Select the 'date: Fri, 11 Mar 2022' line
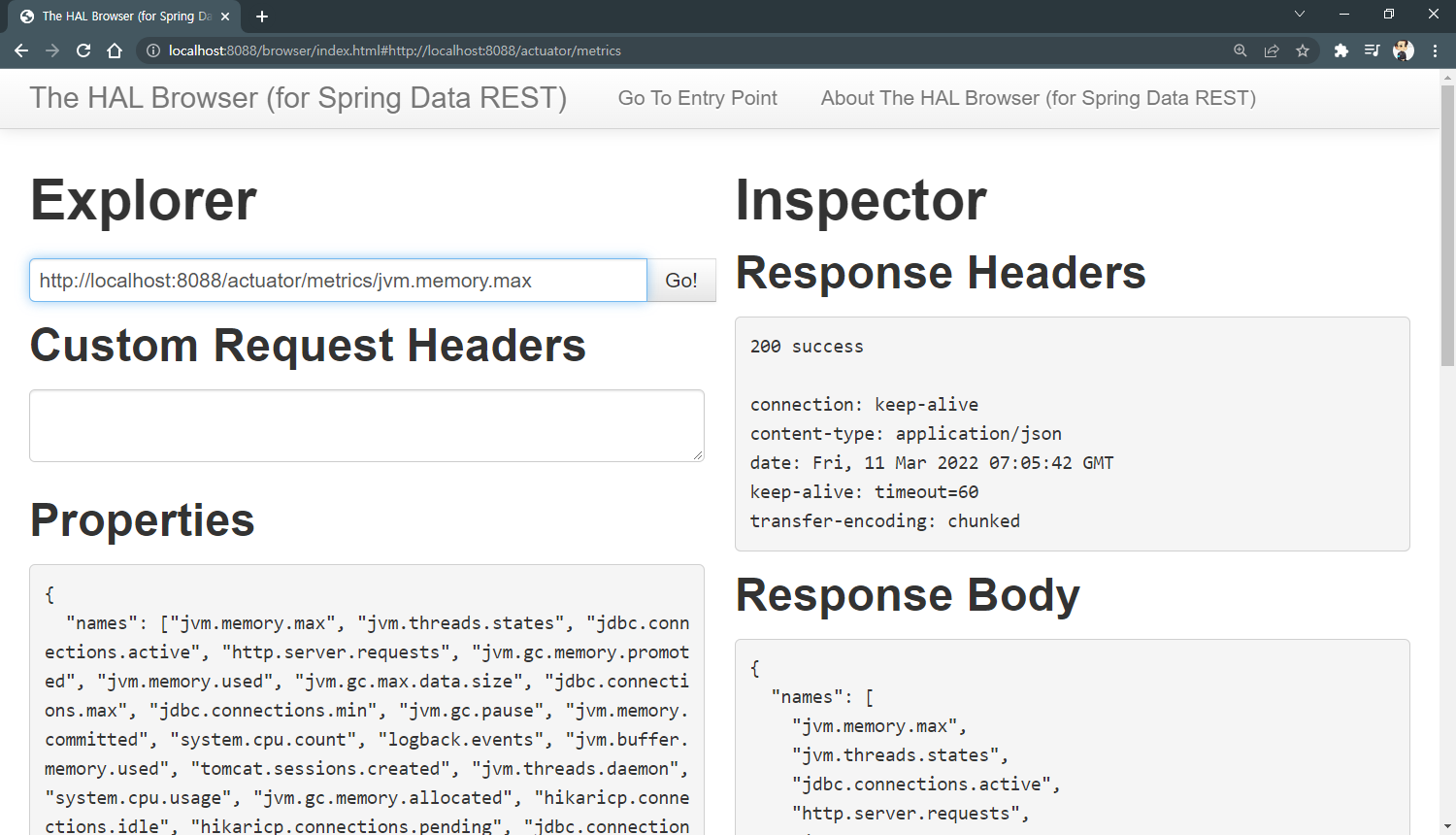This screenshot has height=835, width=1456. pyautogui.click(x=932, y=463)
